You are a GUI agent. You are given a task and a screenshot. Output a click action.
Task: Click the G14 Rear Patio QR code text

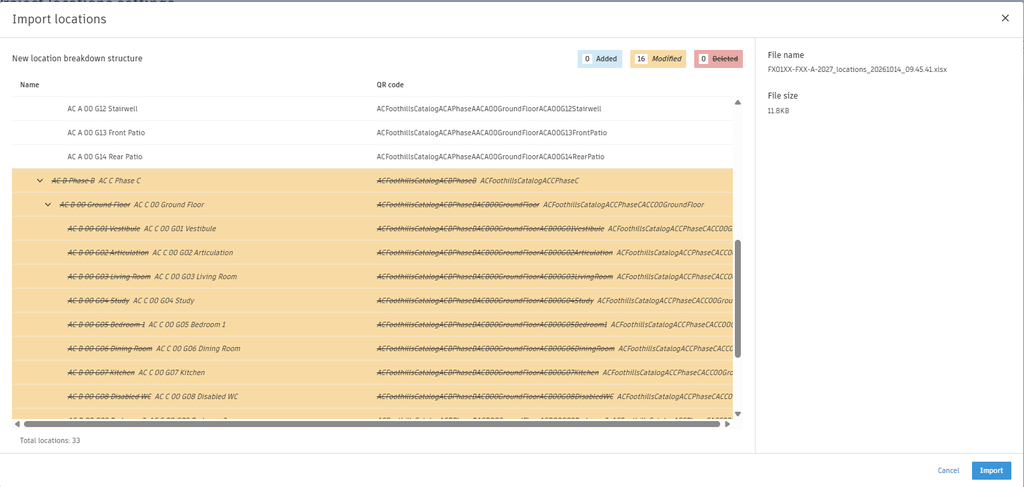[490, 157]
